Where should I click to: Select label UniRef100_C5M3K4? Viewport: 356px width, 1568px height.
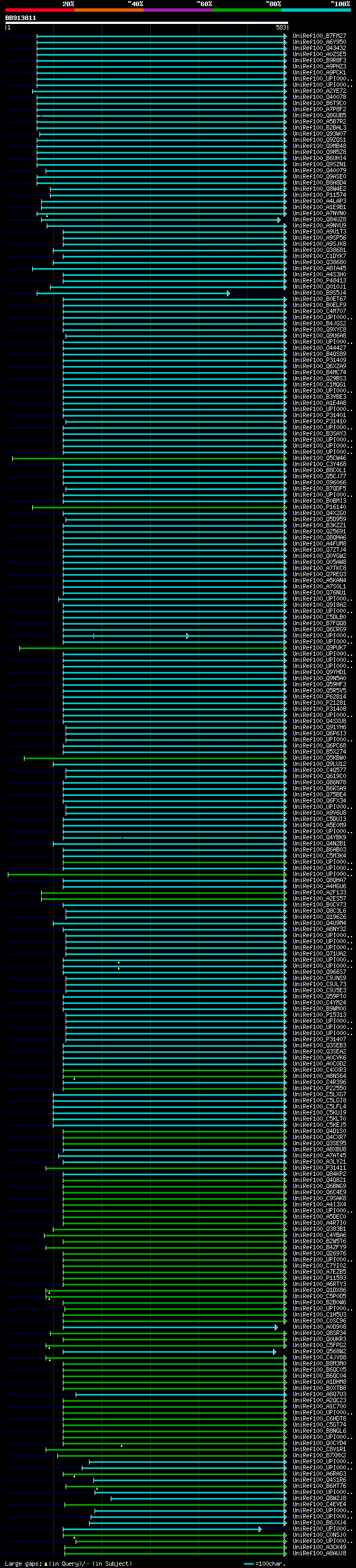[319, 856]
